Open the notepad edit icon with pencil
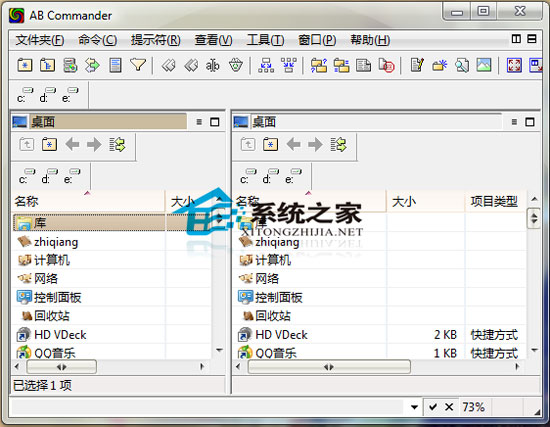The image size is (550, 427). click(417, 65)
